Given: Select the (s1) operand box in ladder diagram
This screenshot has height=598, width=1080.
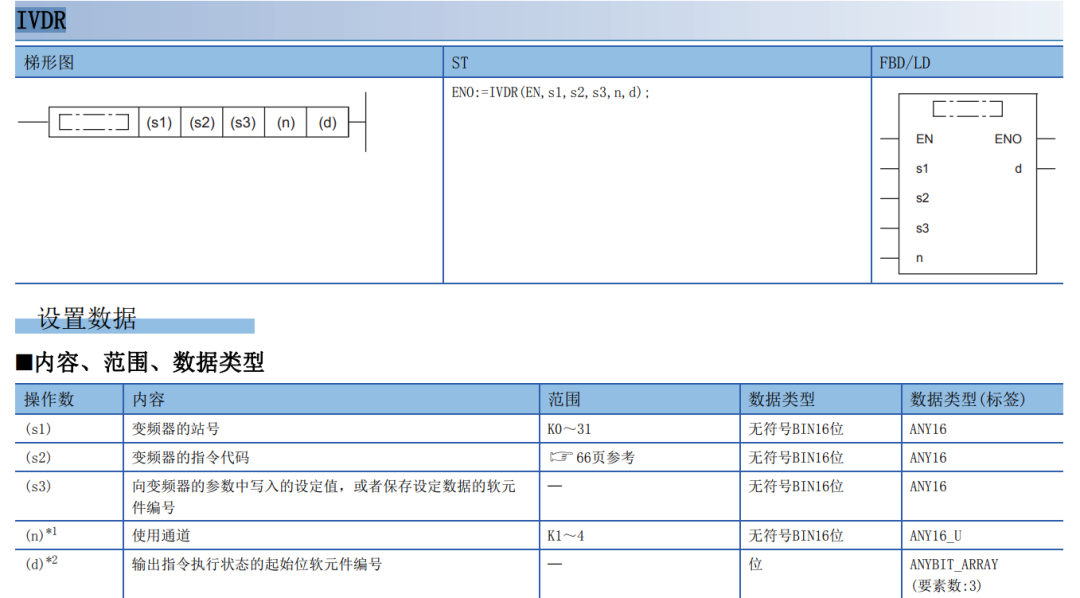Looking at the screenshot, I should (x=159, y=123).
